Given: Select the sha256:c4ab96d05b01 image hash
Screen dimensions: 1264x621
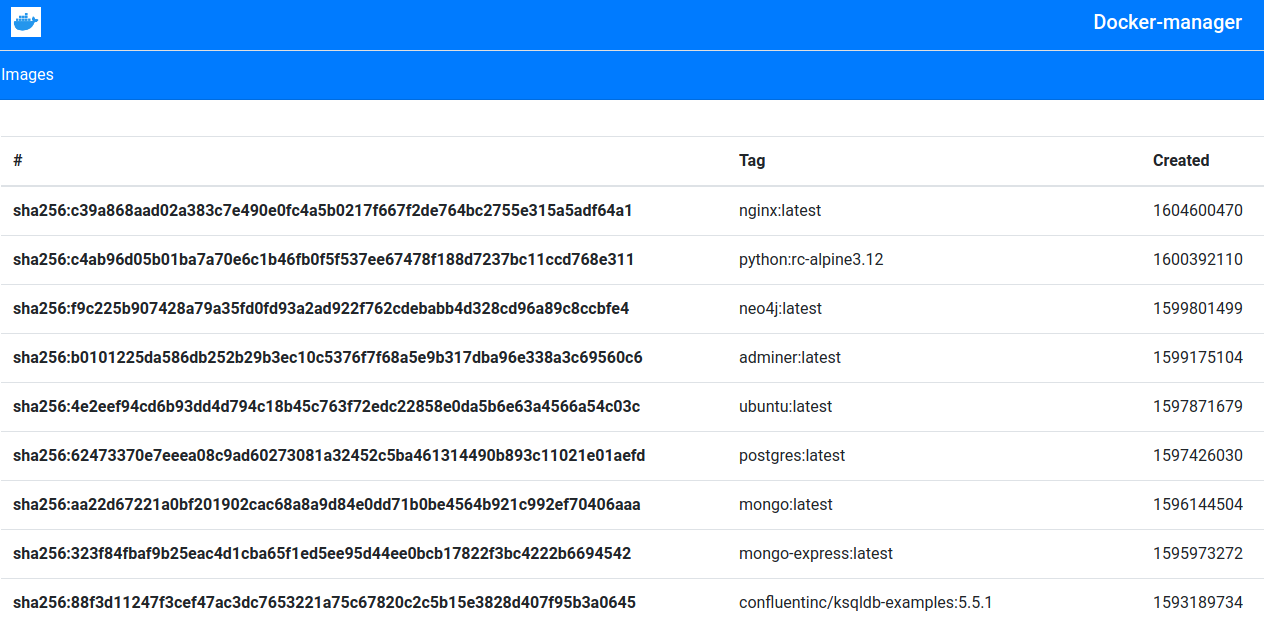Looking at the screenshot, I should 323,259.
